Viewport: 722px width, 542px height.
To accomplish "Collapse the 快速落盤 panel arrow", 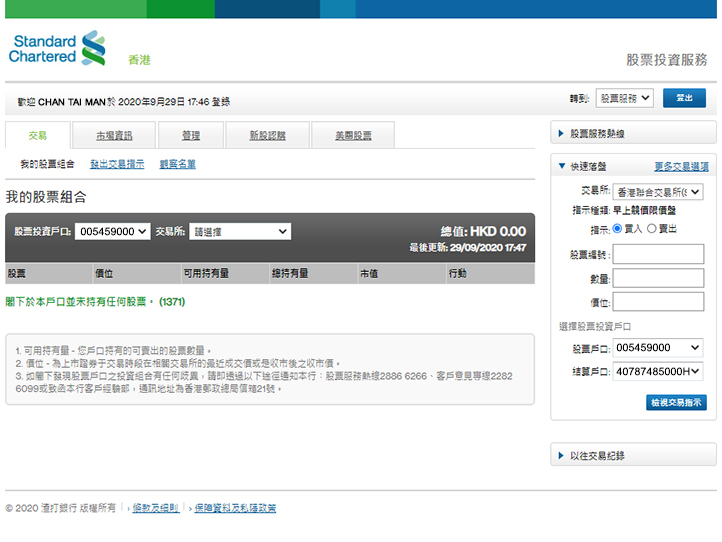I will tap(559, 166).
